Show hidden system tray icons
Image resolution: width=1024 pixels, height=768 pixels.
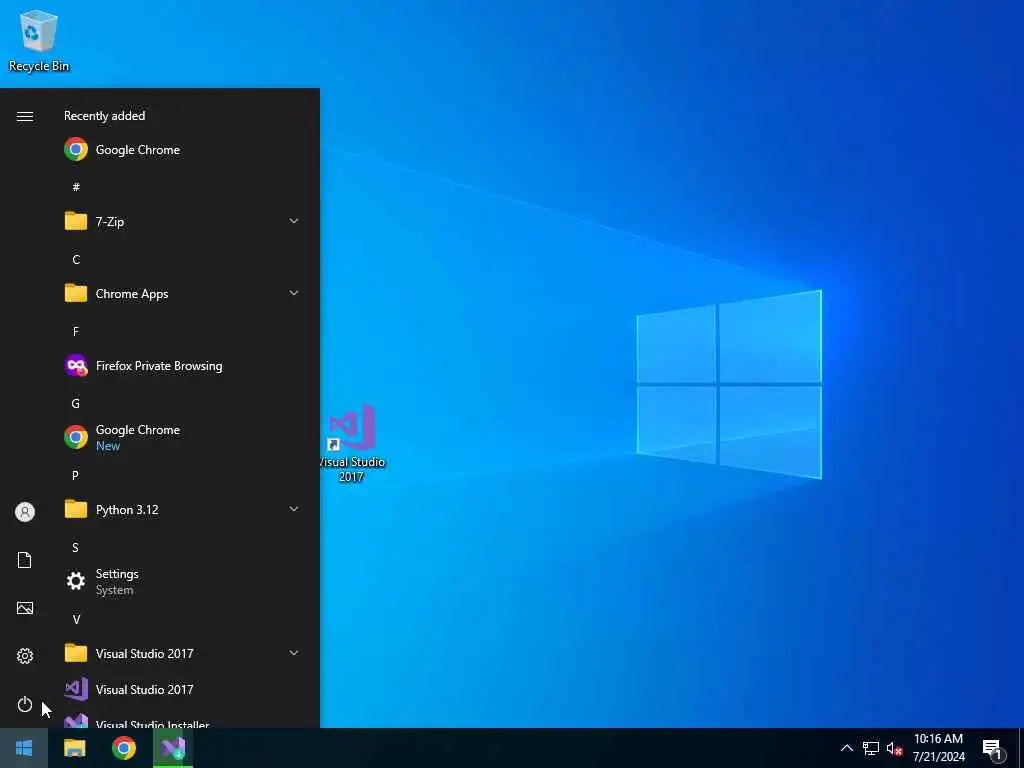846,748
